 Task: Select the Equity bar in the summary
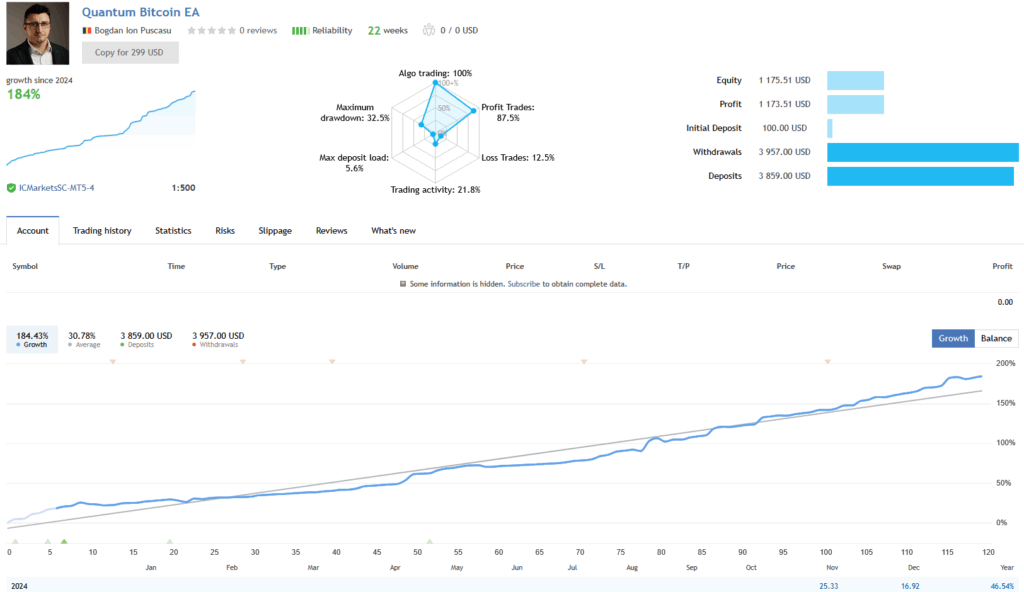[x=855, y=80]
